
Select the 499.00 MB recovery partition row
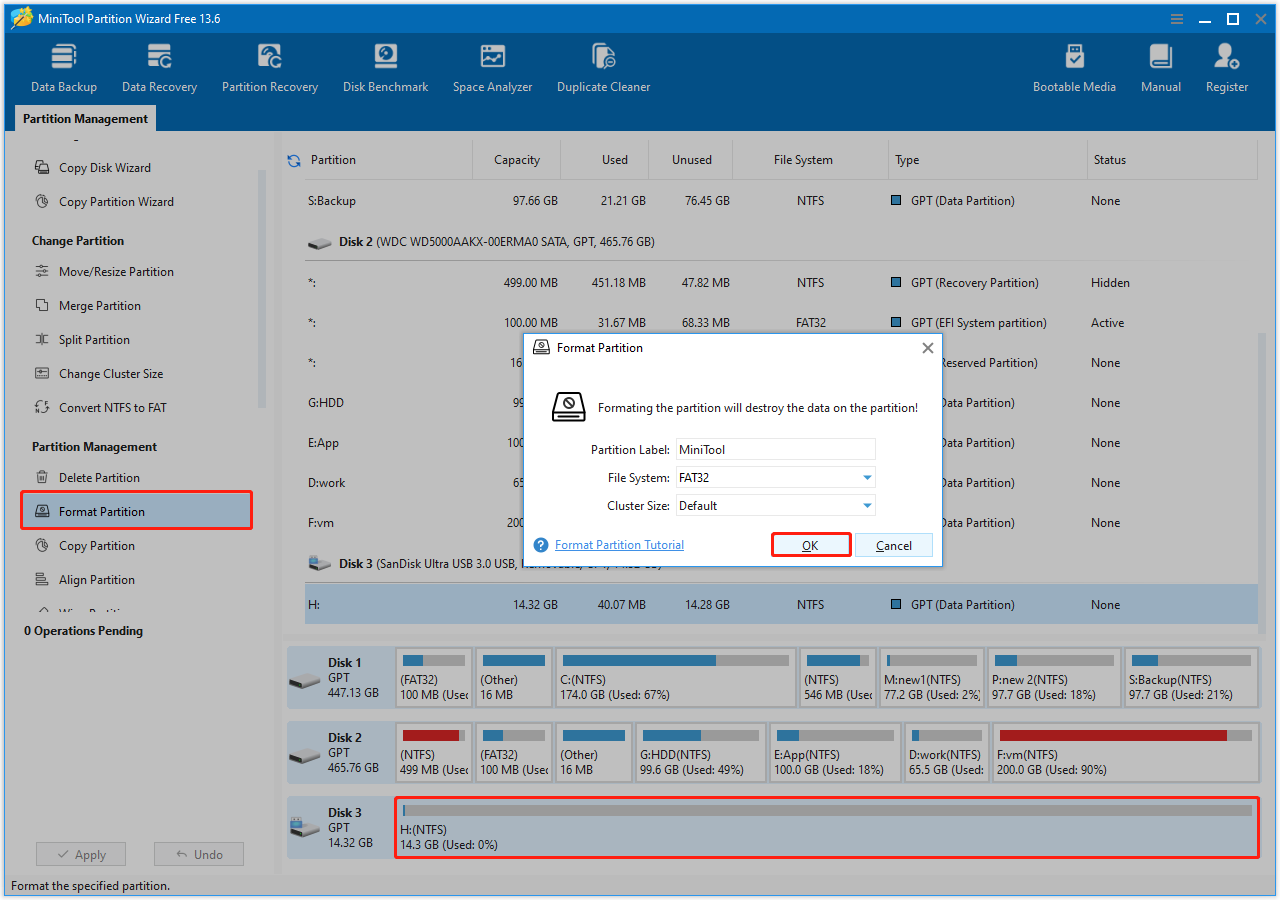(780, 283)
